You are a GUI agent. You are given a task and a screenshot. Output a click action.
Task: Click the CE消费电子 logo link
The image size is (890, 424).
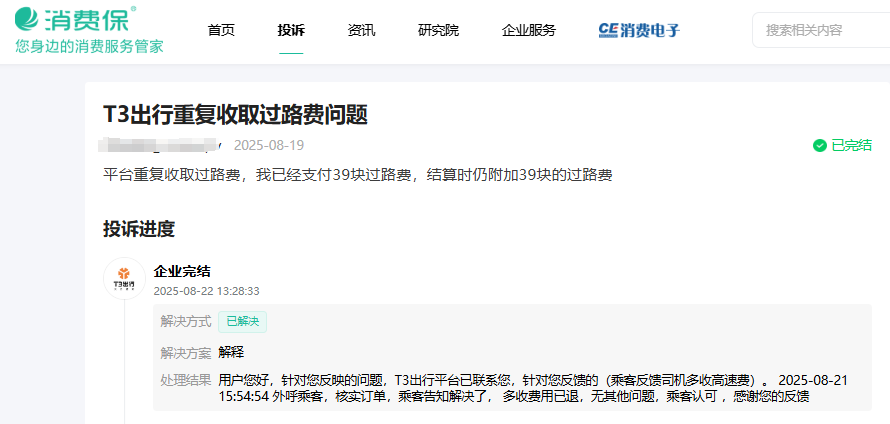pyautogui.click(x=639, y=30)
